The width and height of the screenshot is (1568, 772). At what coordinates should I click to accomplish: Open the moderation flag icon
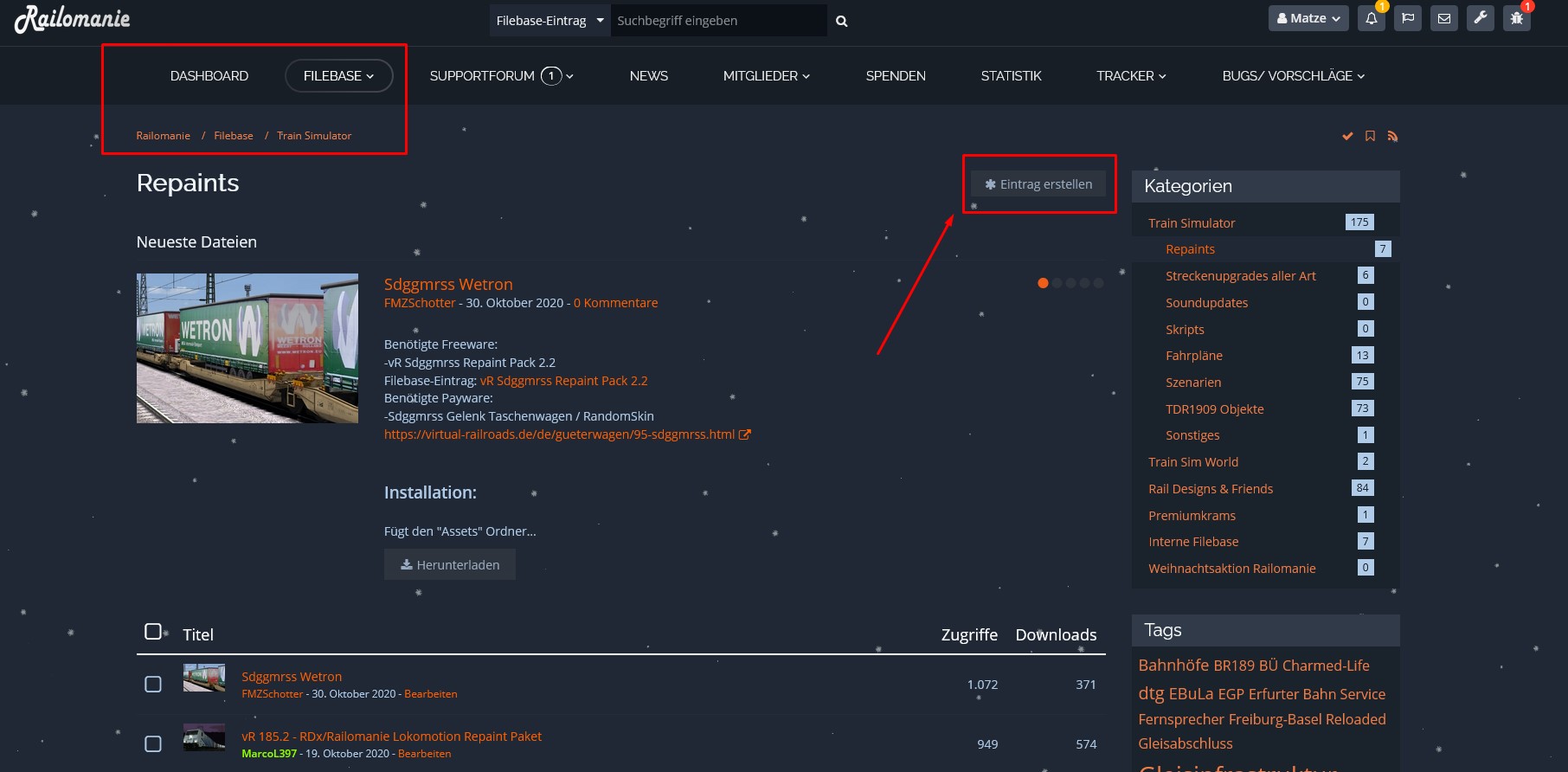(1408, 18)
